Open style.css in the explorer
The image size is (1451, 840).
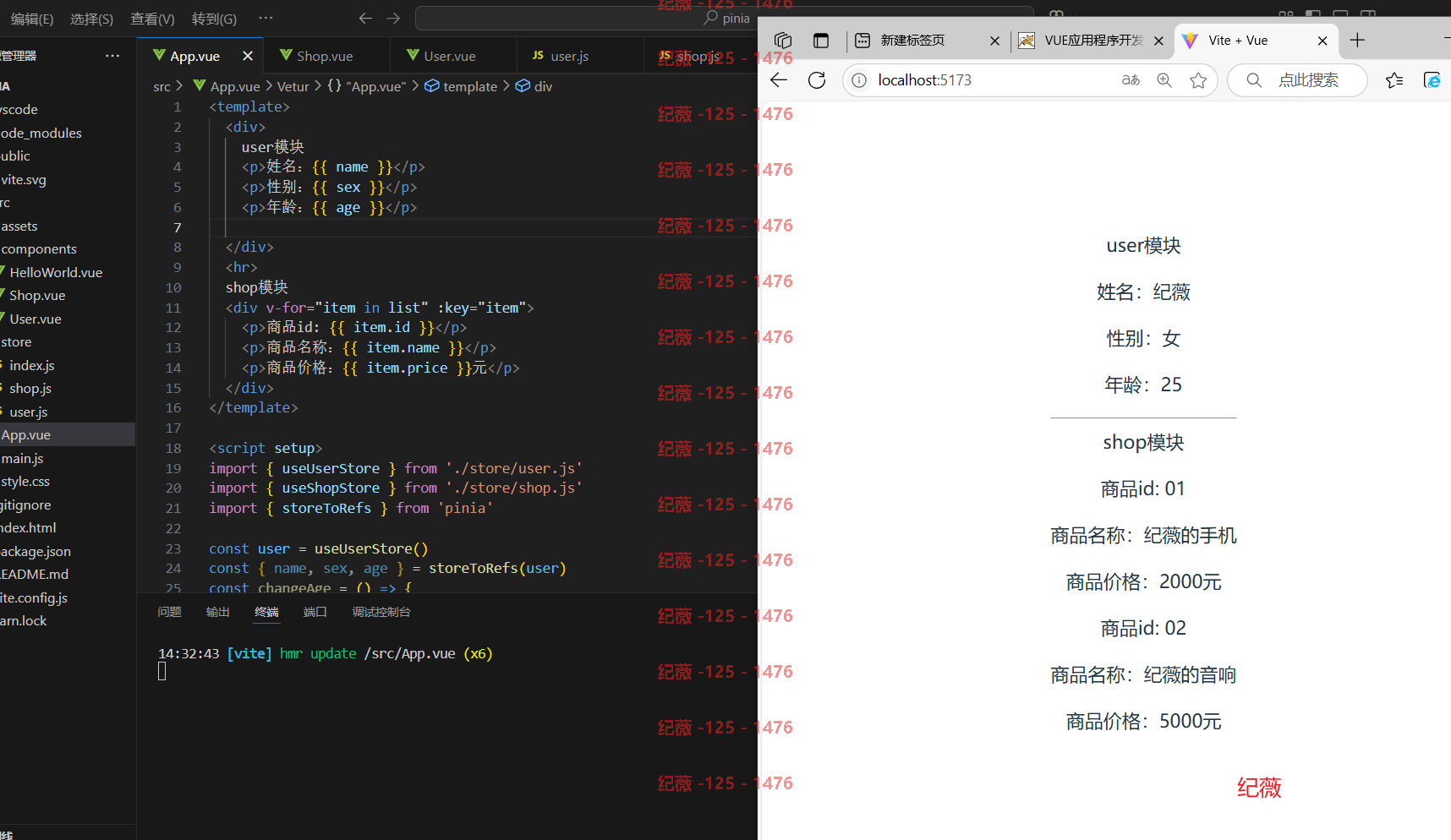[25, 481]
